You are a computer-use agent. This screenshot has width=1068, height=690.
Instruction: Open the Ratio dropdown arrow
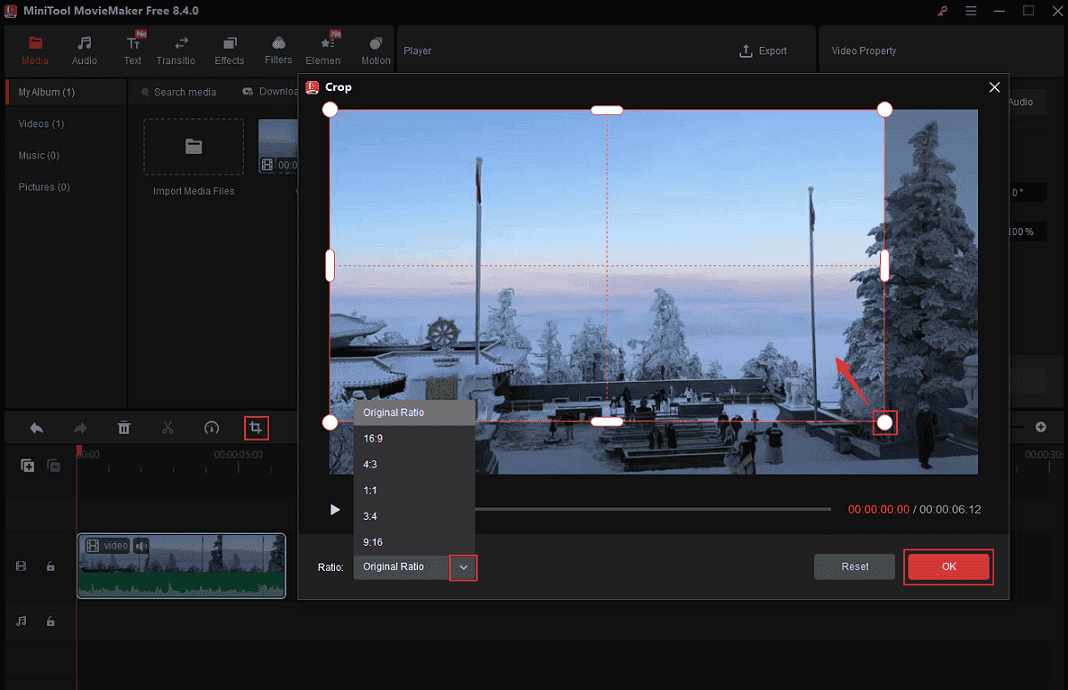tap(462, 567)
